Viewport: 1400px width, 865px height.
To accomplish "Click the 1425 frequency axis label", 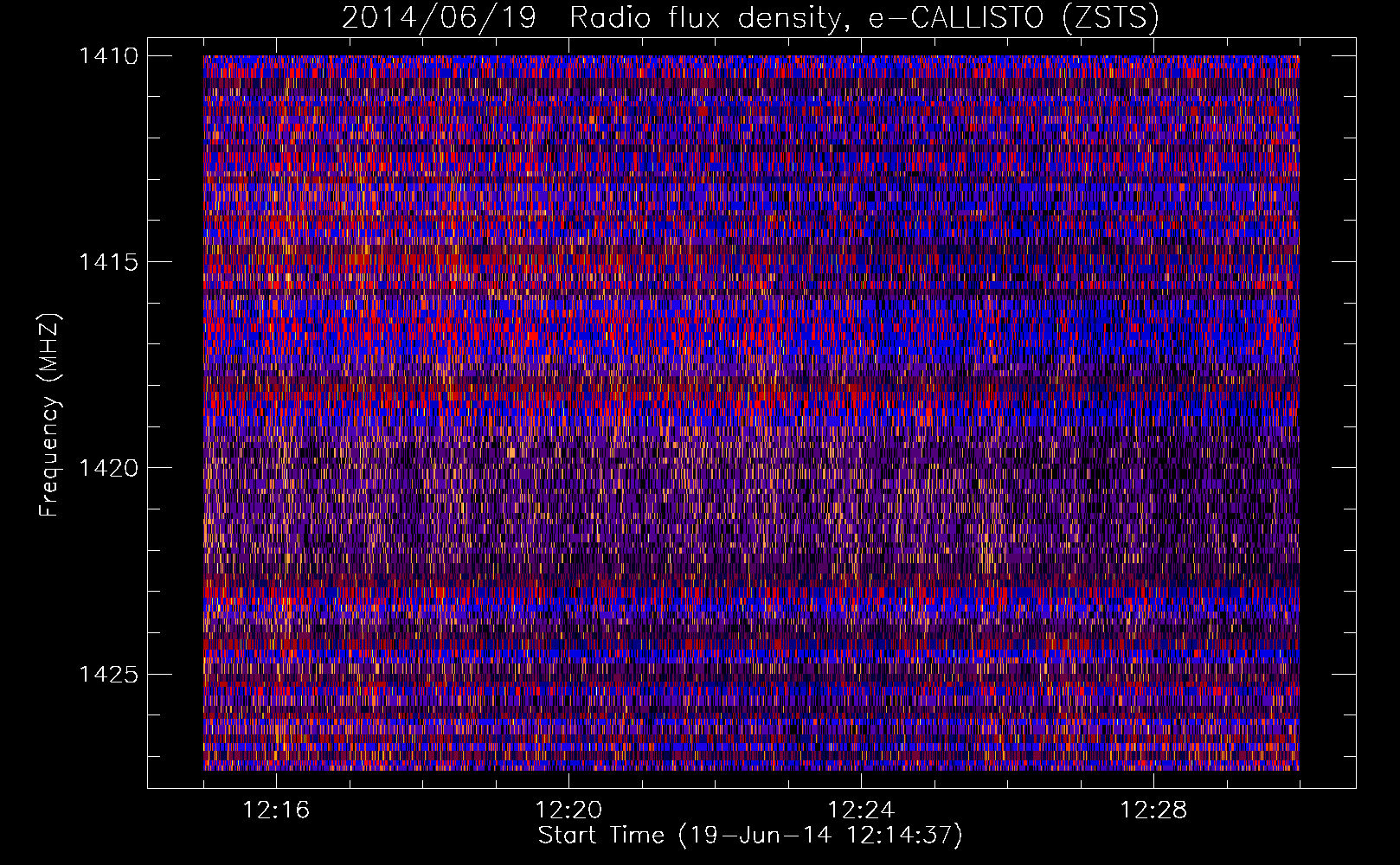I will coord(108,674).
